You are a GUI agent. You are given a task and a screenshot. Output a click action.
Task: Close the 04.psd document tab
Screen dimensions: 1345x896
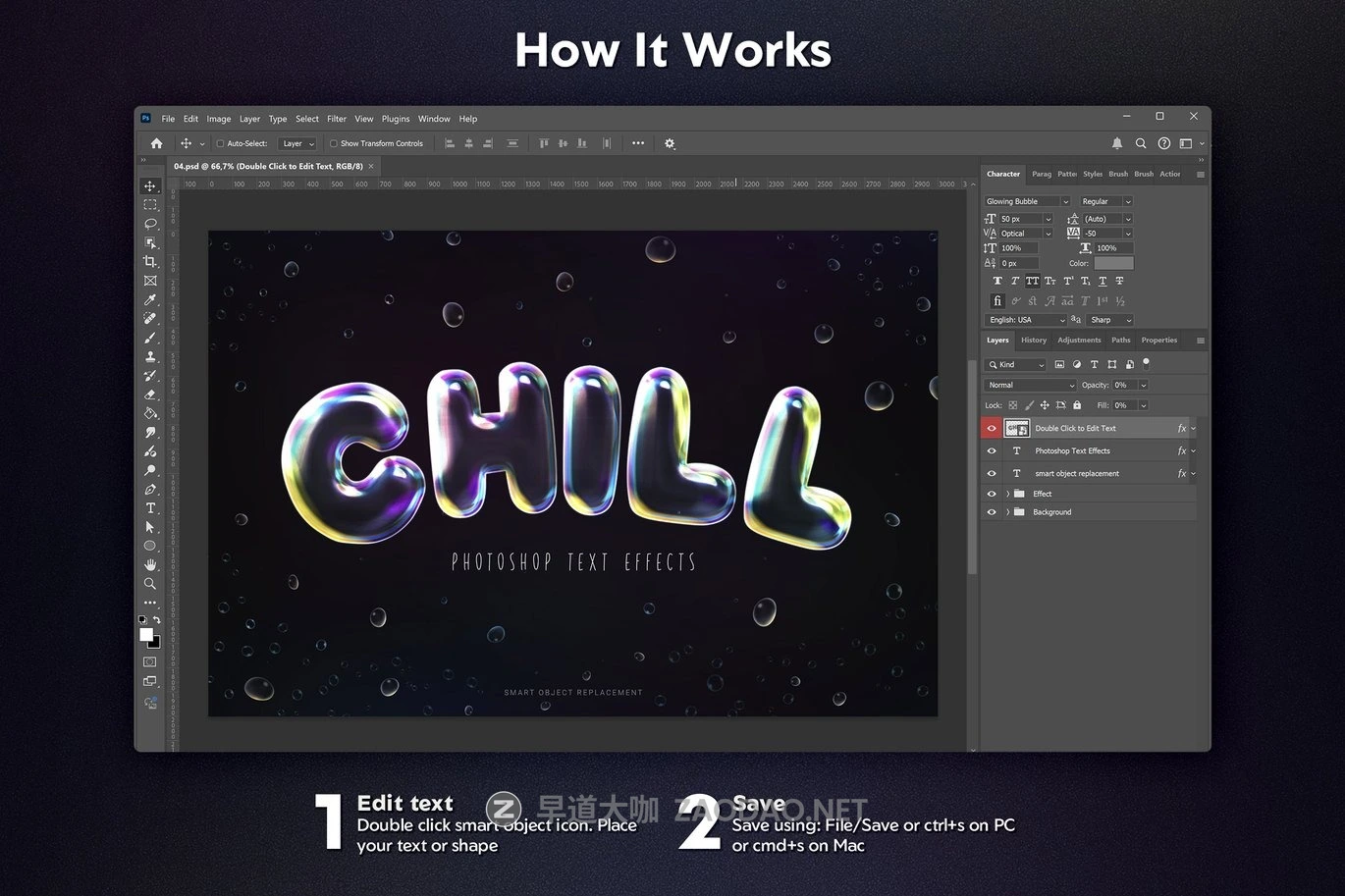pos(371,167)
